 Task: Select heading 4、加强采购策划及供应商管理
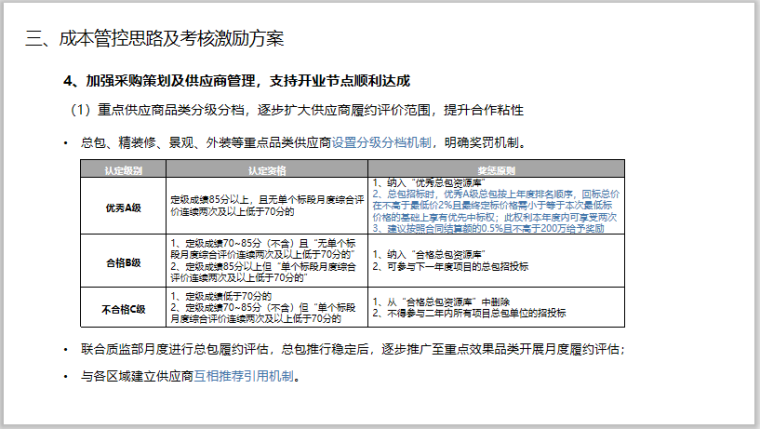pyautogui.click(x=238, y=81)
